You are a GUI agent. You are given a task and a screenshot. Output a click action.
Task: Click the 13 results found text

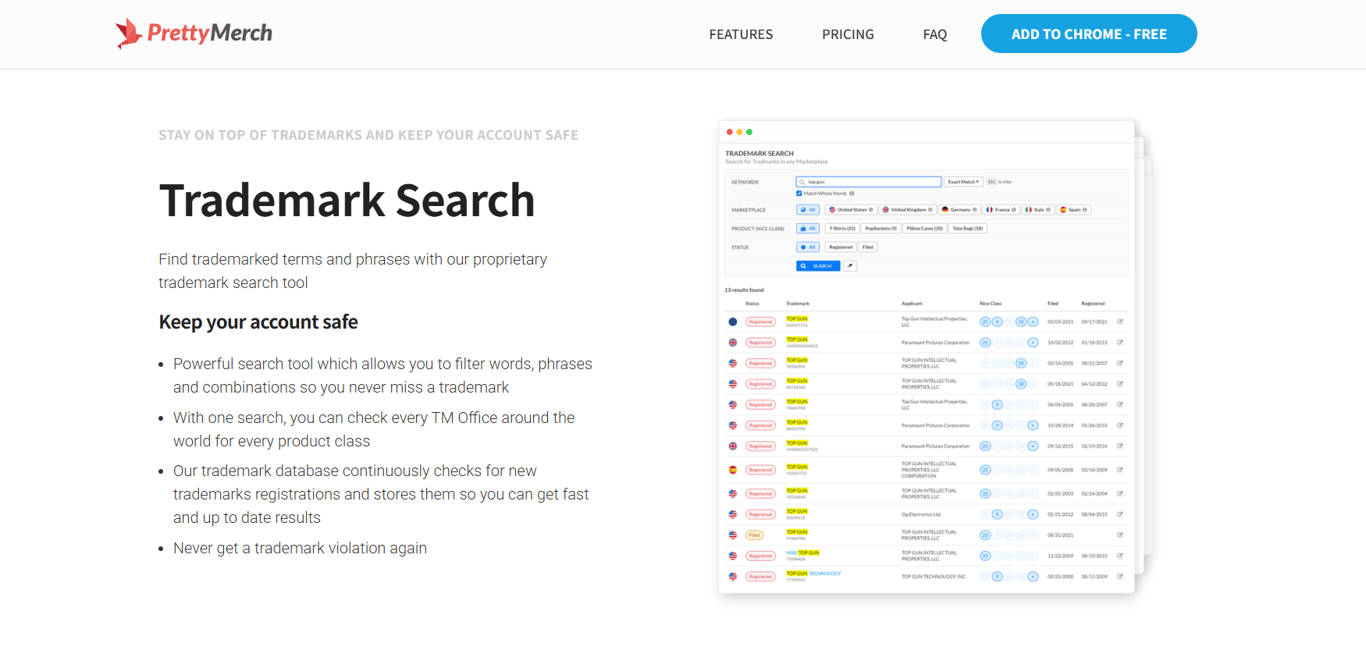pyautogui.click(x=744, y=290)
